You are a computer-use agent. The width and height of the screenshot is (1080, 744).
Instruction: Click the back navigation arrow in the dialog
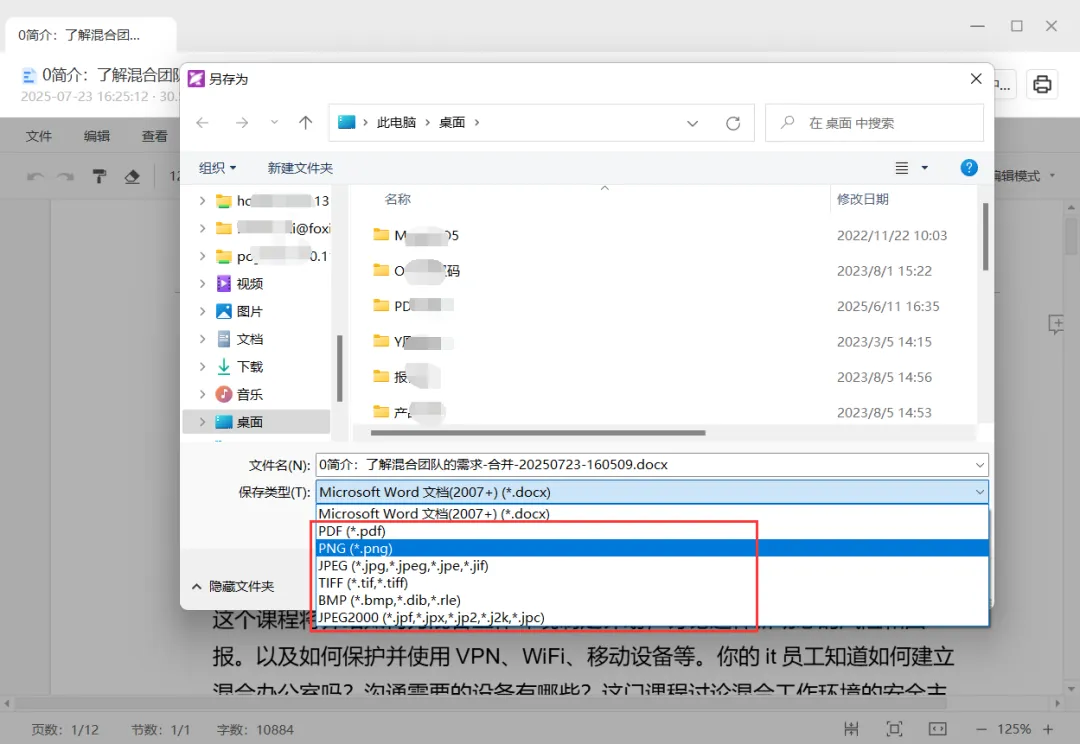[x=203, y=122]
